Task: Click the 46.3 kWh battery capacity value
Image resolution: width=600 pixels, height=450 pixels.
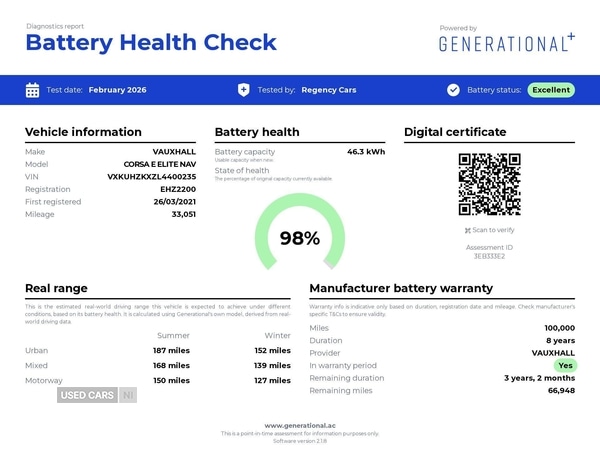Action: coord(365,152)
